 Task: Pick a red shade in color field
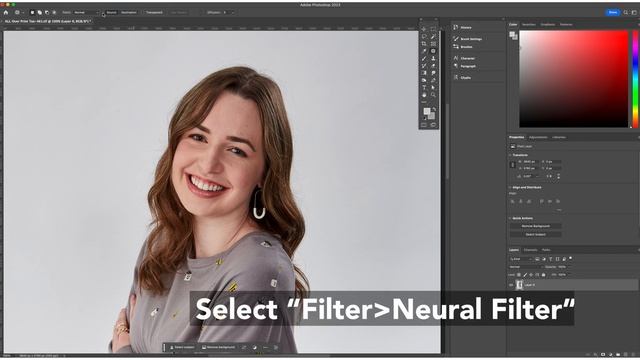(x=573, y=79)
